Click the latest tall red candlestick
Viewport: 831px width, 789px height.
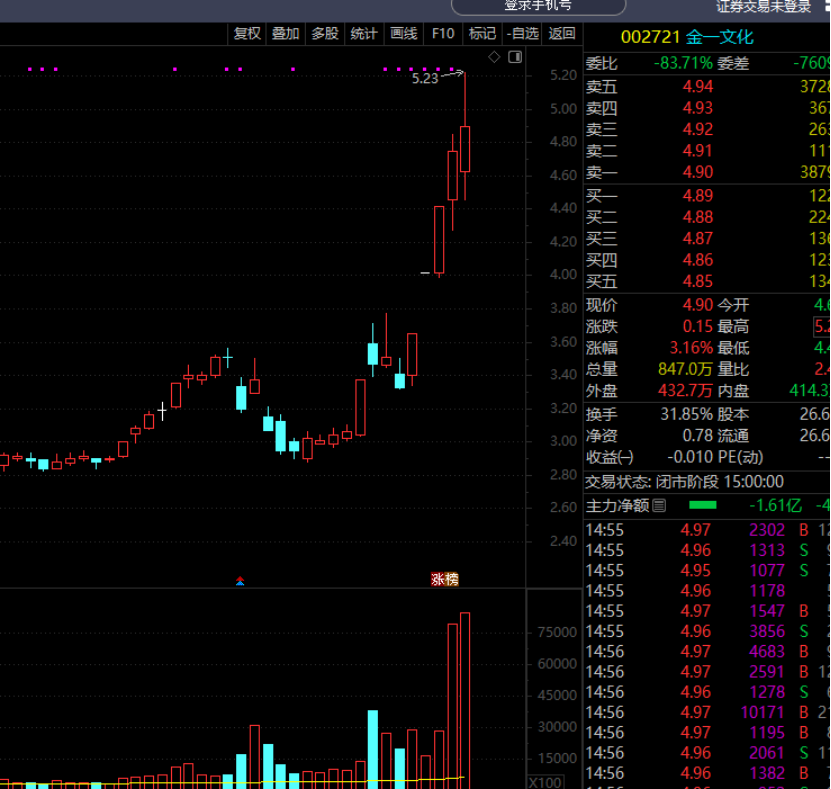pyautogui.click(x=465, y=149)
